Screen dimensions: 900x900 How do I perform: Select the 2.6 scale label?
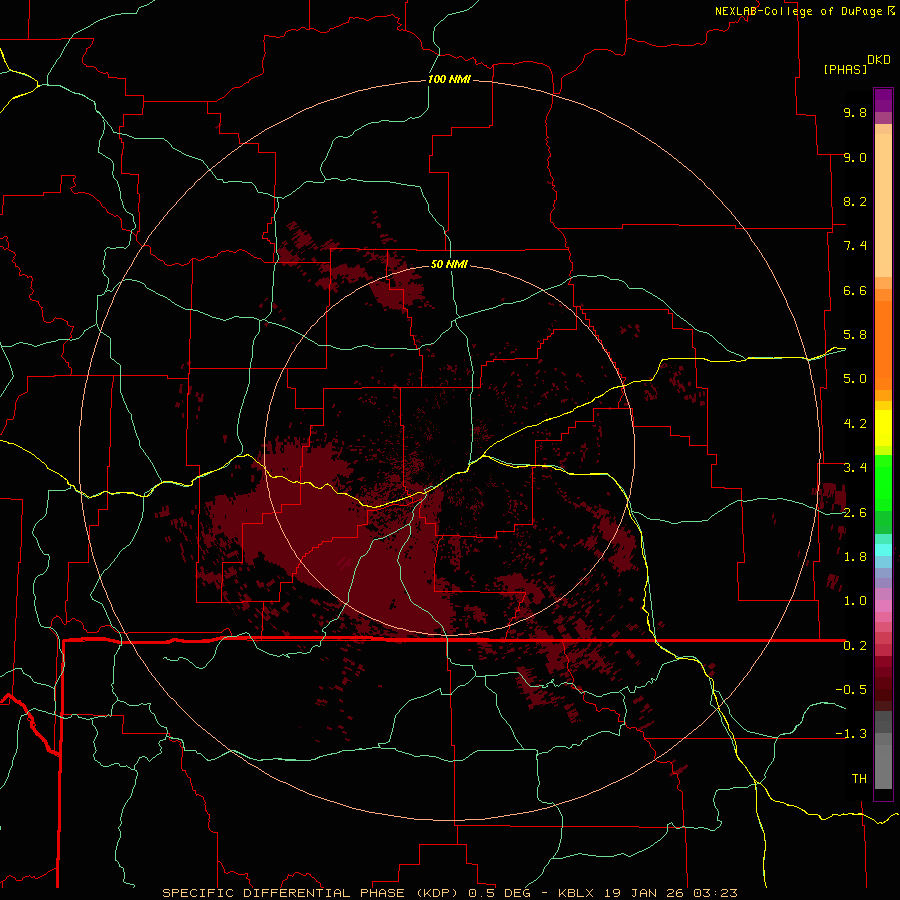855,513
